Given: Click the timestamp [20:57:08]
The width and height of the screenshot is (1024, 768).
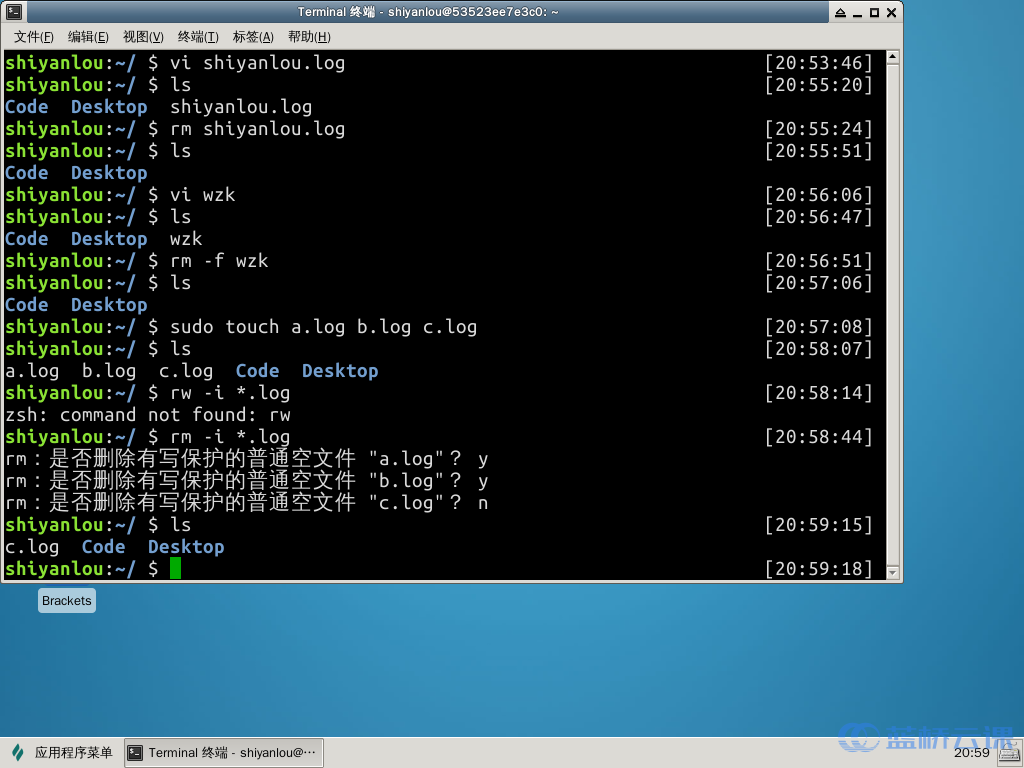Looking at the screenshot, I should pyautogui.click(x=818, y=327).
